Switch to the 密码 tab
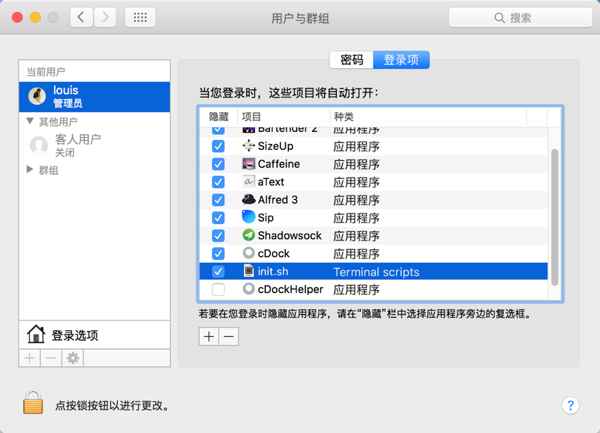Screen dimensions: 600x433 point(351,60)
